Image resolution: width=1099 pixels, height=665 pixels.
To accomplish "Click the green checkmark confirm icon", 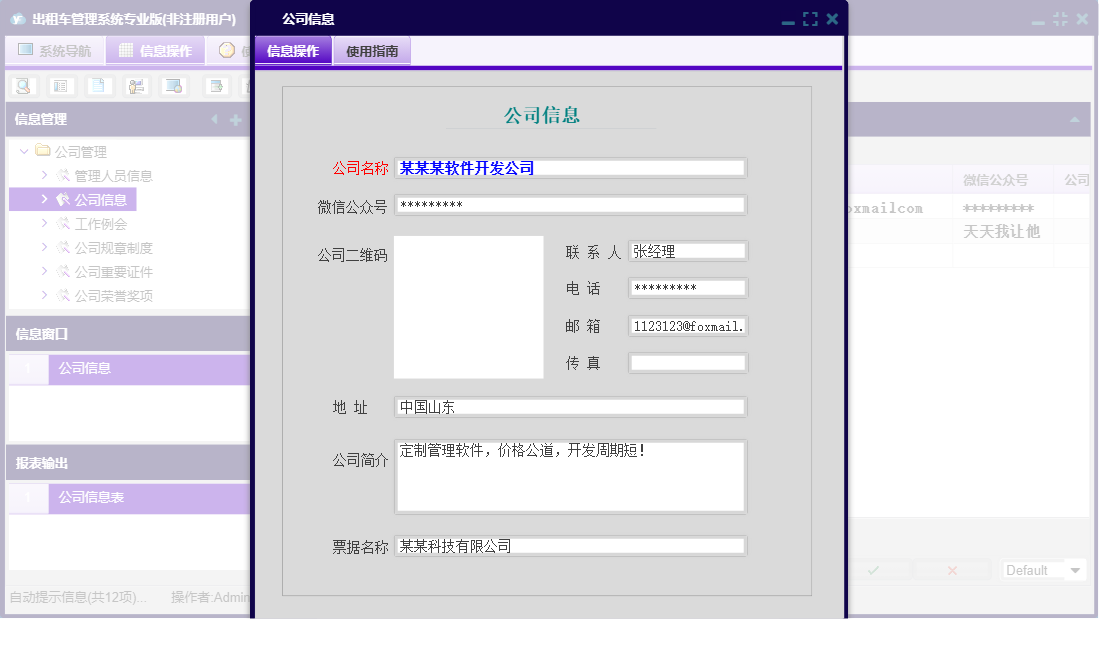I will [x=873, y=571].
